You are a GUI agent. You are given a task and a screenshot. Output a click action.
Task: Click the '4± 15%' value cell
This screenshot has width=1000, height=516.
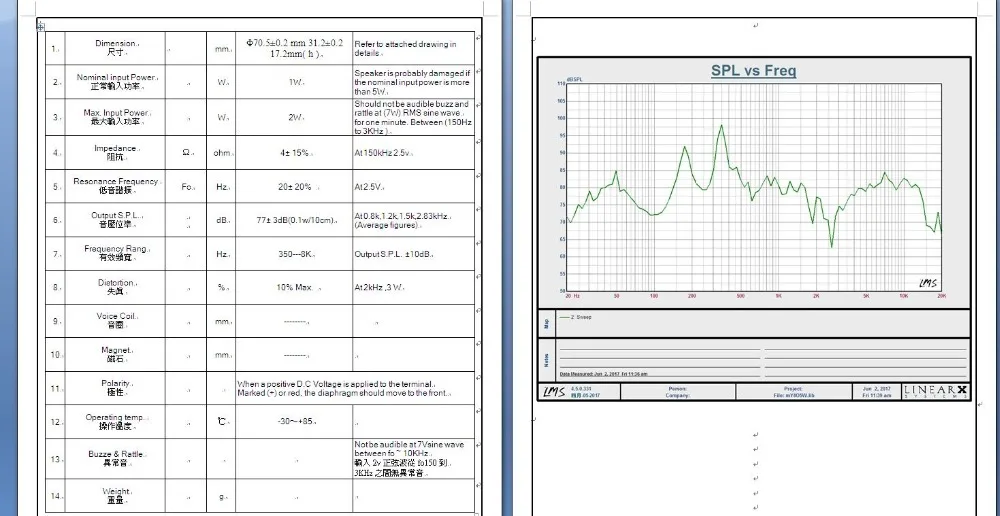(294, 152)
